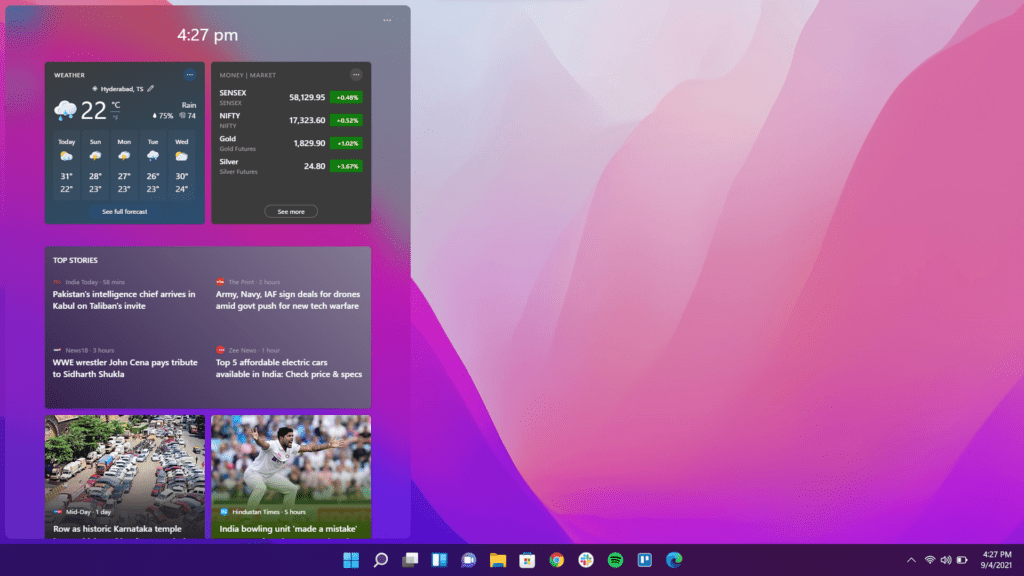Click the battery tray icon

962,560
